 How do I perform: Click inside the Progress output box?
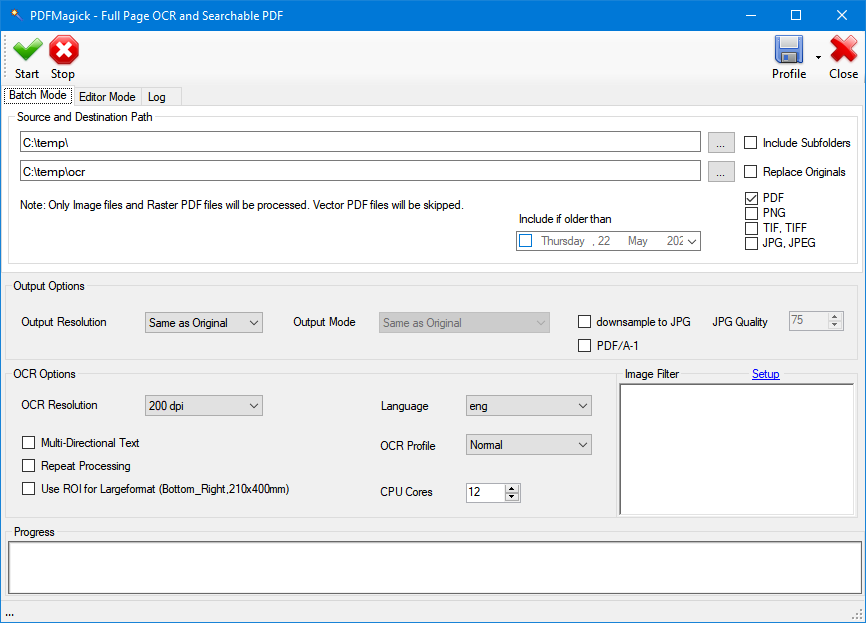pos(435,568)
